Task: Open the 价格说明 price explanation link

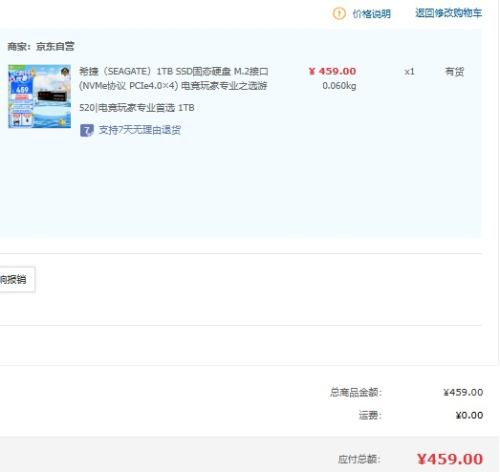Action: (x=371, y=14)
